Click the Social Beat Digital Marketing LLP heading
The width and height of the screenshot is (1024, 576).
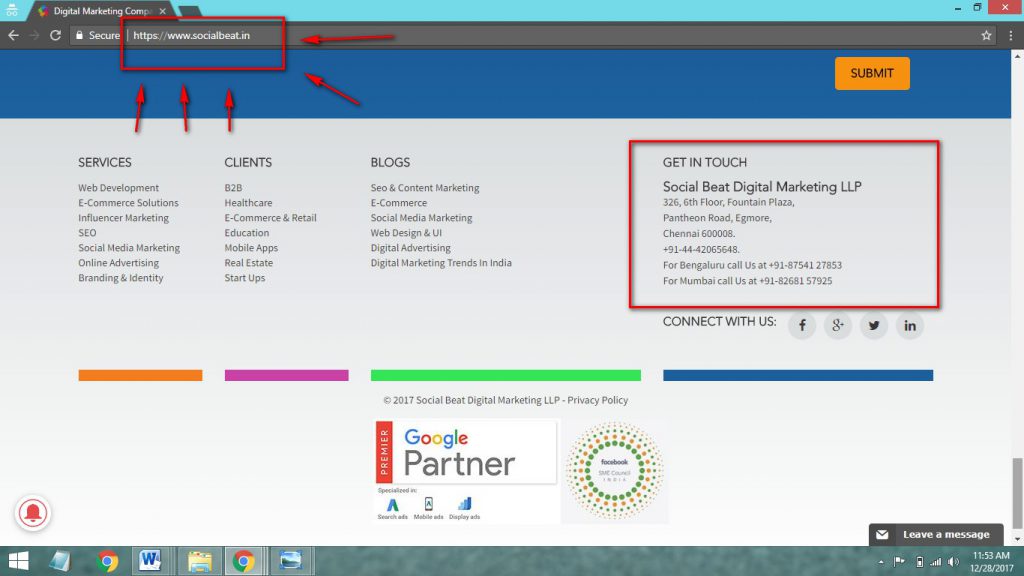pos(762,187)
